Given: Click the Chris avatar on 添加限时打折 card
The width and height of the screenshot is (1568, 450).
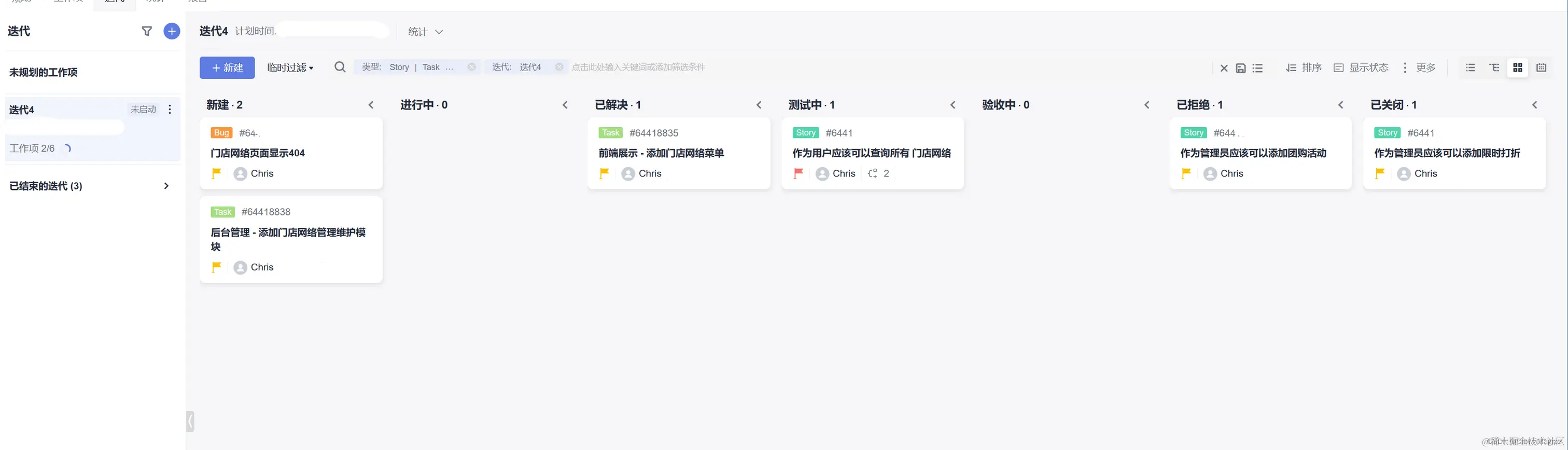Looking at the screenshot, I should [1404, 174].
